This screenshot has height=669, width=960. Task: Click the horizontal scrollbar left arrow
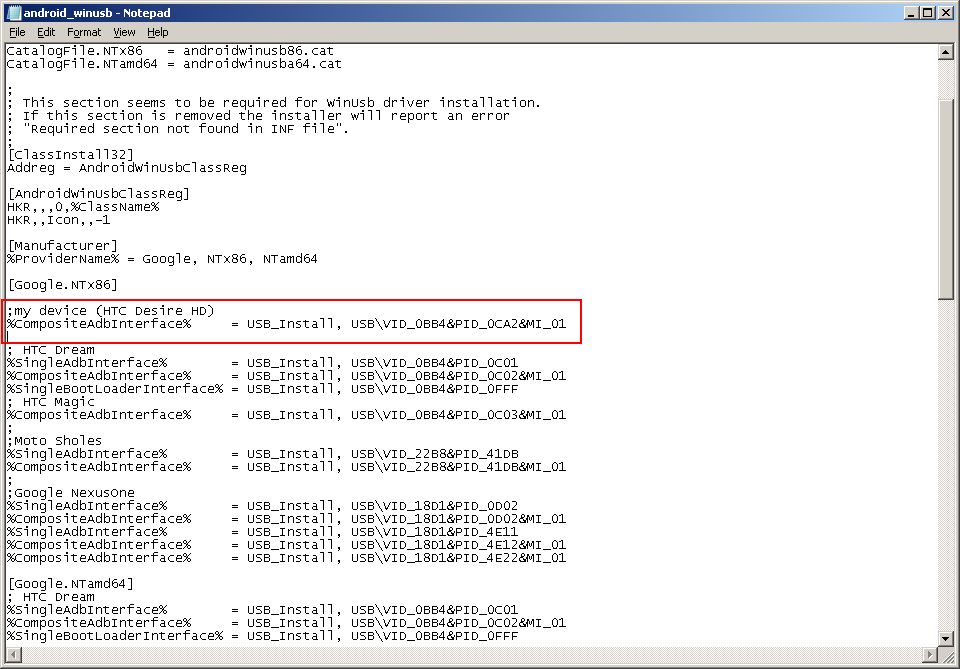[x=13, y=654]
